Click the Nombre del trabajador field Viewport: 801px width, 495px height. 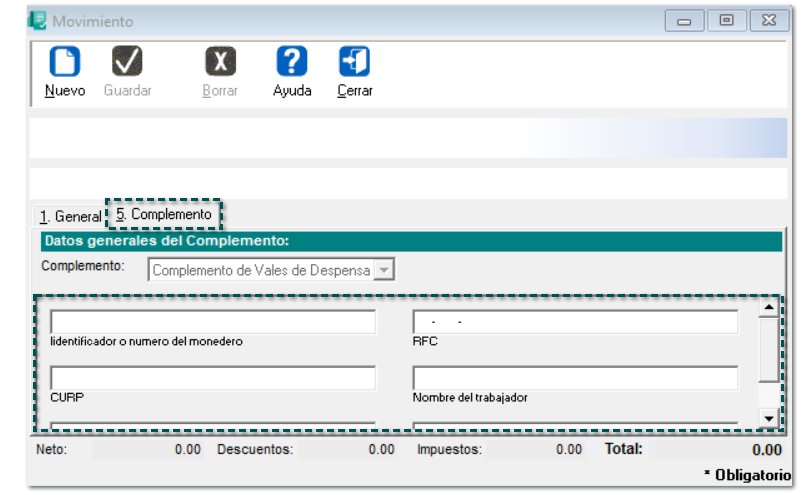(x=575, y=378)
